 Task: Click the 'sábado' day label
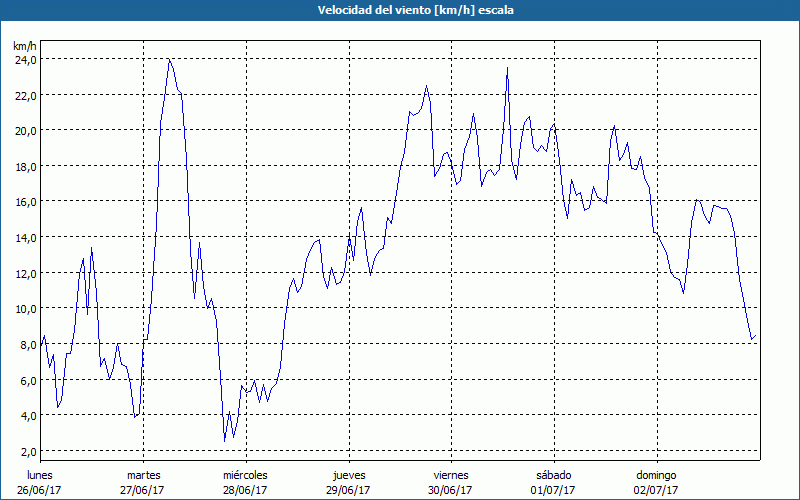pyautogui.click(x=553, y=474)
